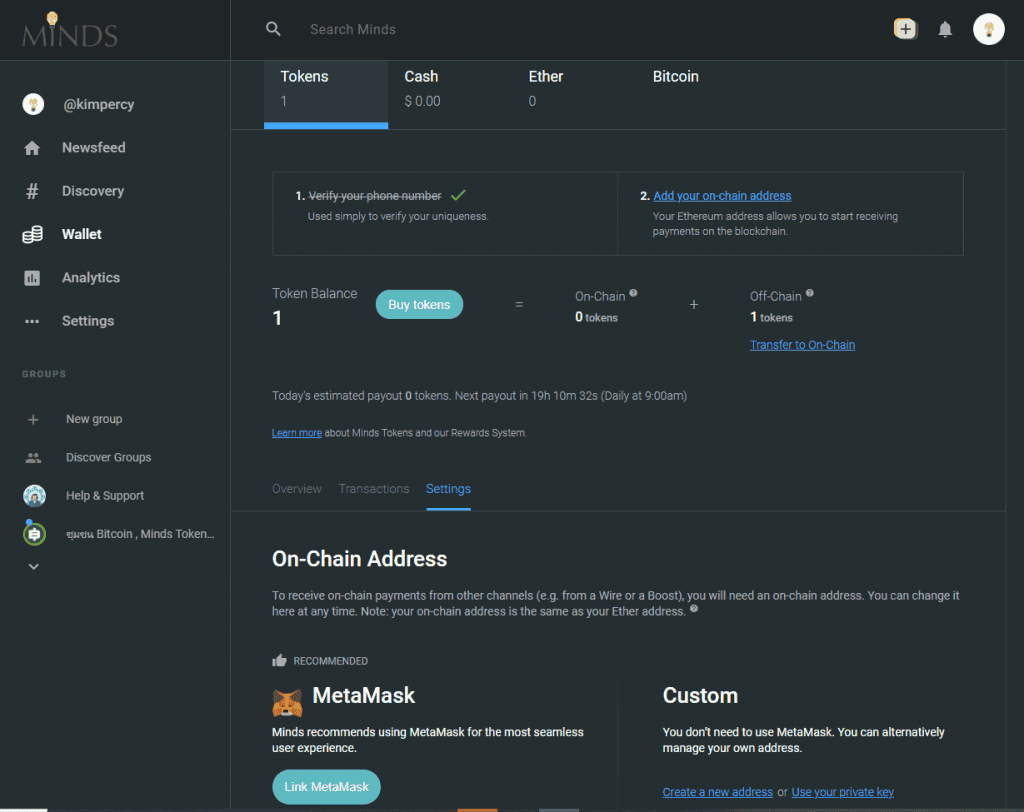Click the MetaMask fox icon
The height and width of the screenshot is (812, 1024).
[x=287, y=702]
